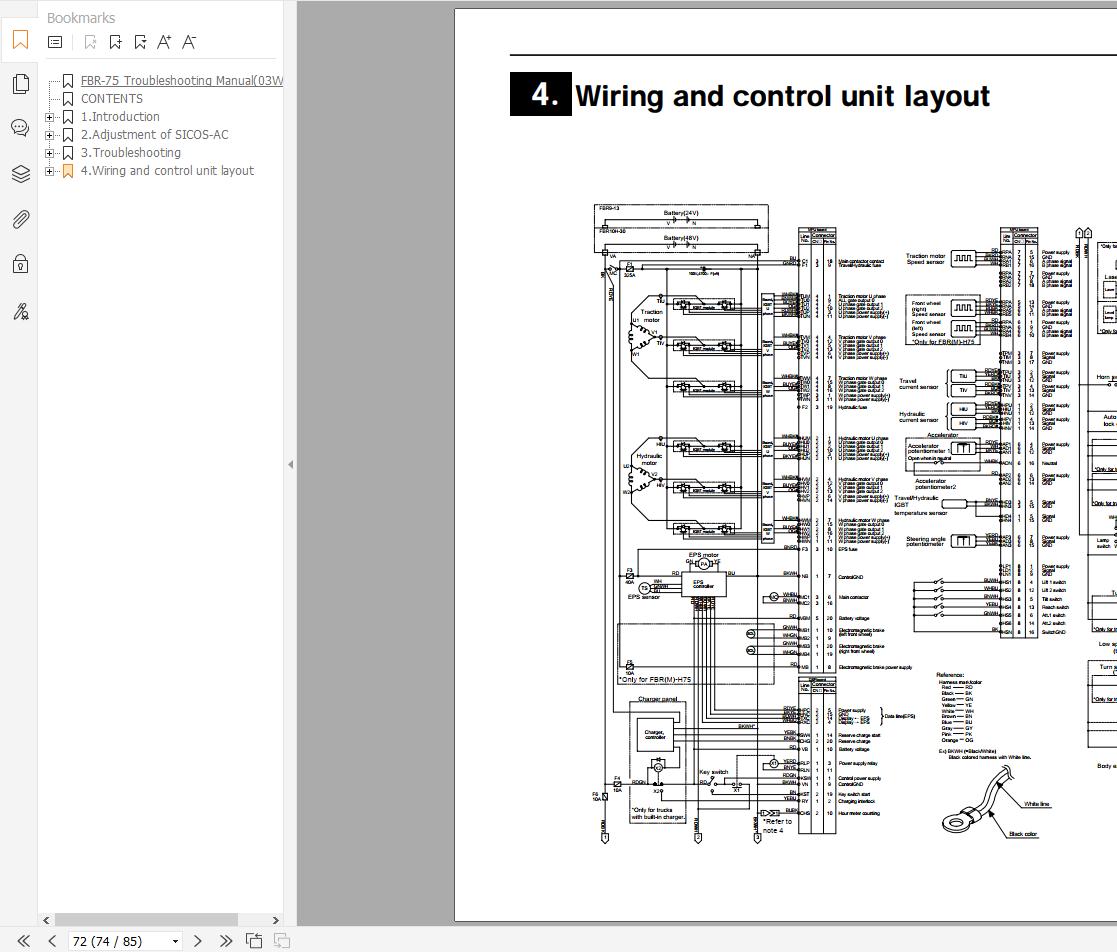Click the page heading Wiring and control unit layout
The height and width of the screenshot is (952, 1117).
pos(781,95)
